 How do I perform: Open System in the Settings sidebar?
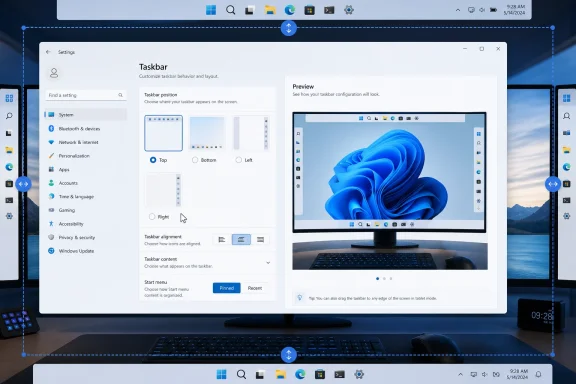click(x=86, y=115)
